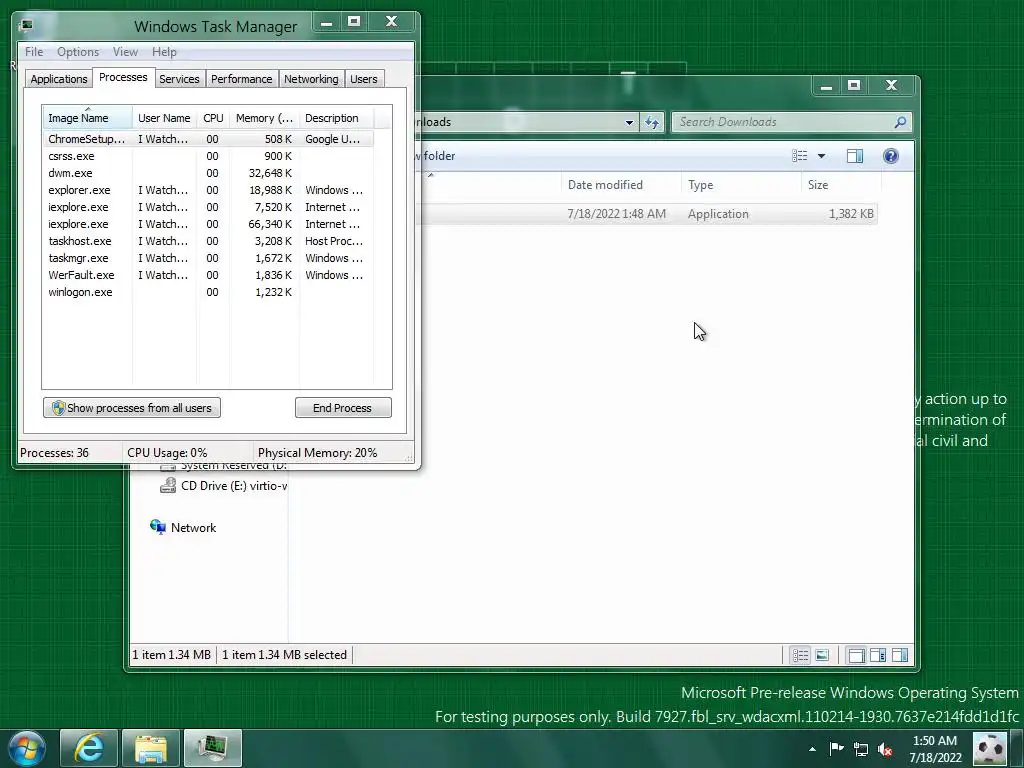Open the Help menu in Task Manager
1024x768 pixels.
pyautogui.click(x=164, y=52)
